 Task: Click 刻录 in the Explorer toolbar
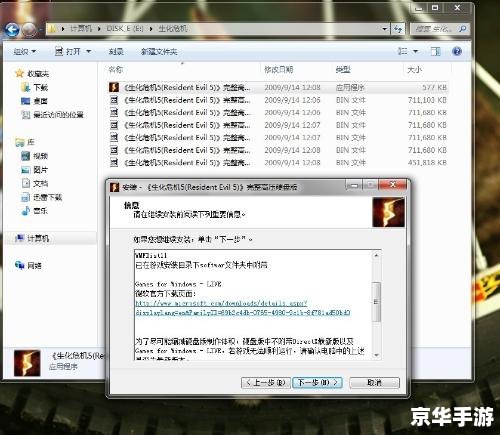pos(116,51)
